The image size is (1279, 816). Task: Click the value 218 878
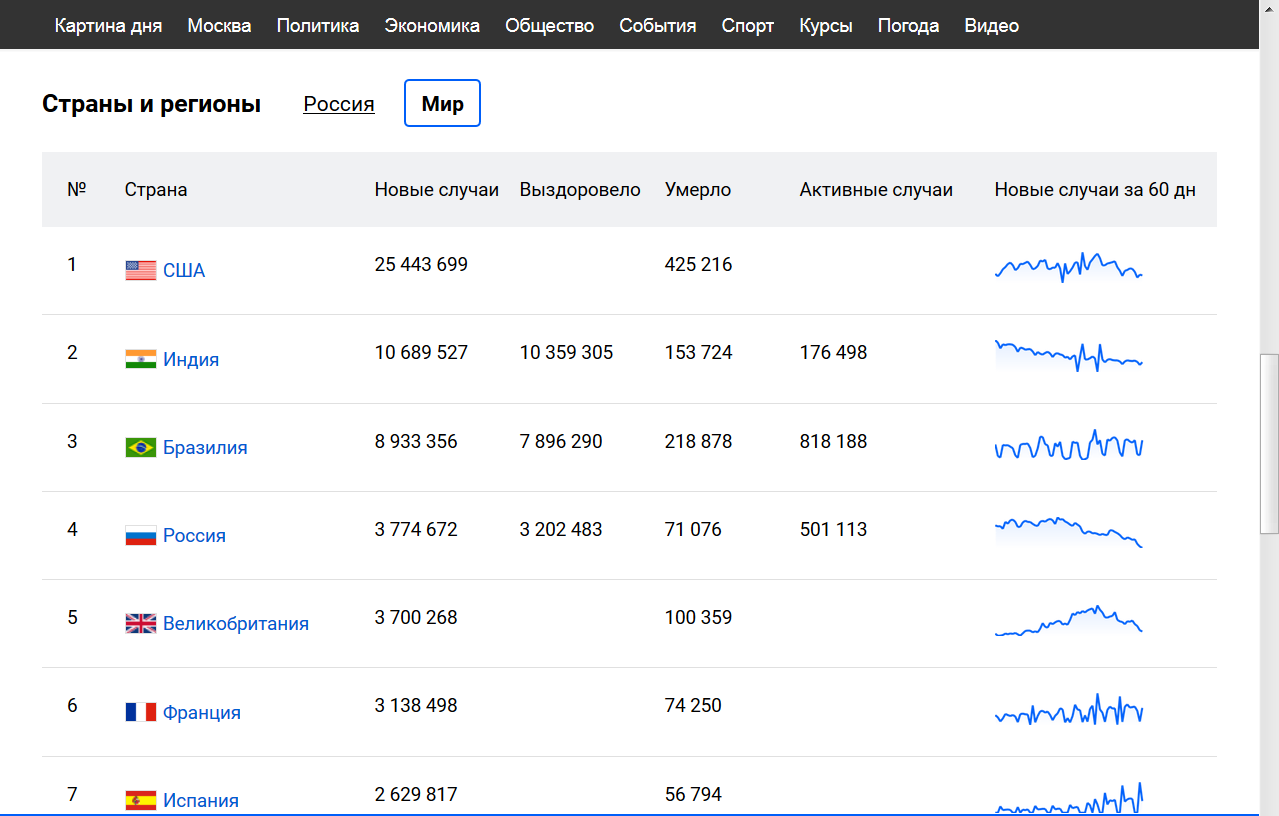pyautogui.click(x=698, y=441)
